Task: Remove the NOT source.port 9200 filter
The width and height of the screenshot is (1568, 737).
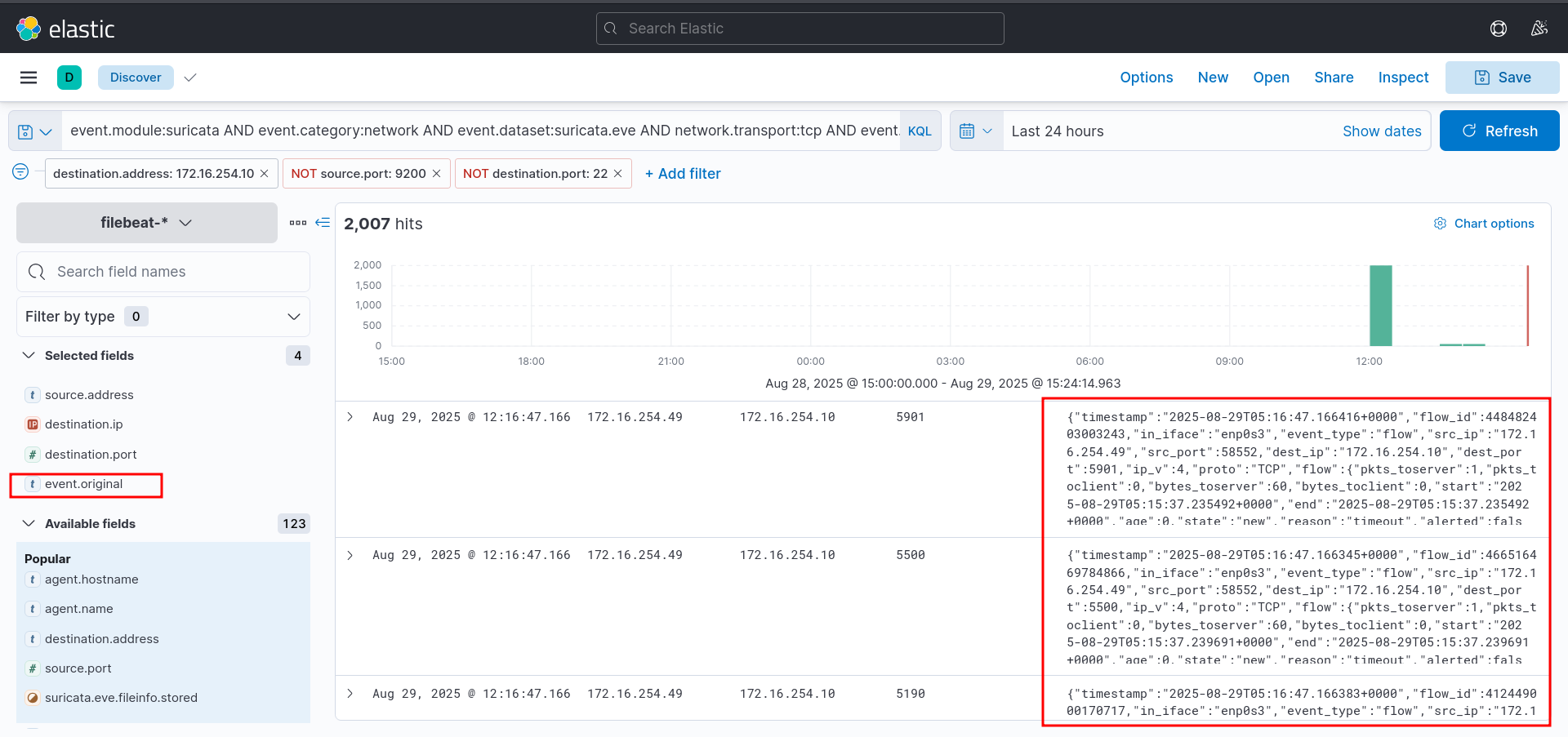Action: click(436, 174)
